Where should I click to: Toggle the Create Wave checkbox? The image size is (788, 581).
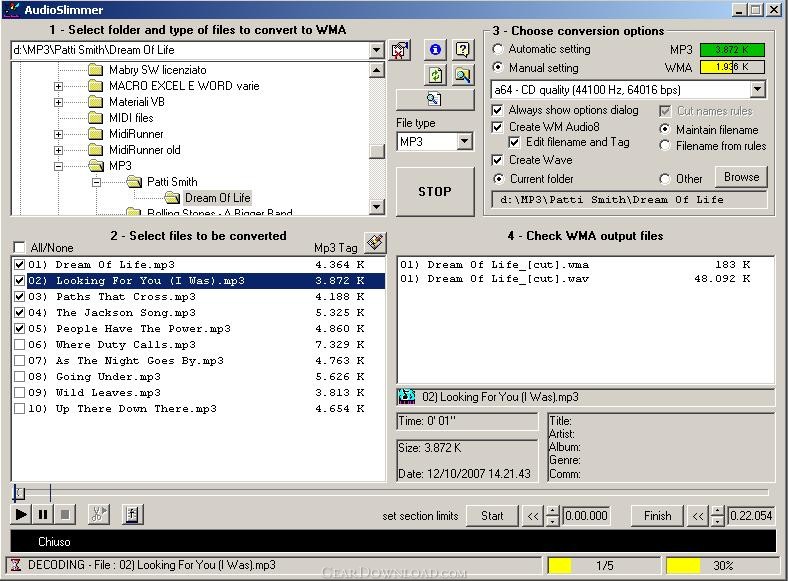click(x=497, y=160)
